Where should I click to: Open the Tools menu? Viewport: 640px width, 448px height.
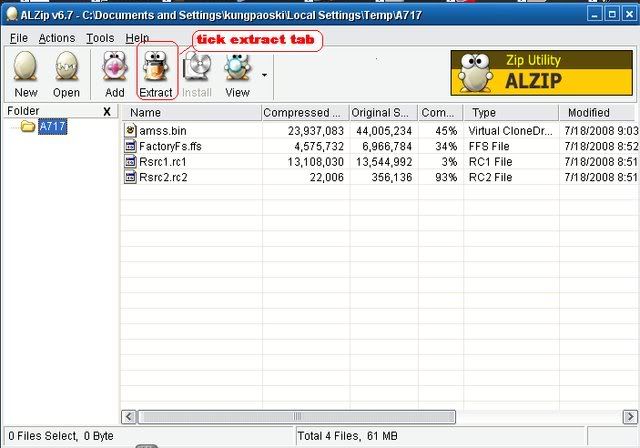(100, 38)
